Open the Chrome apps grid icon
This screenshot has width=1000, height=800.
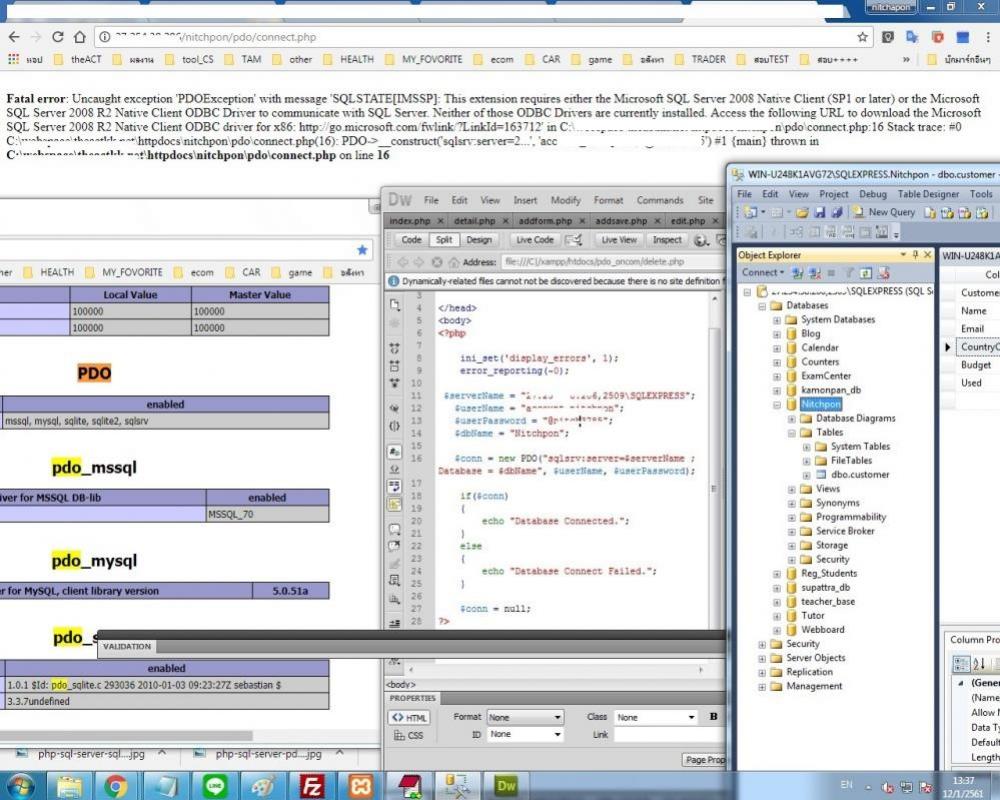pos(13,59)
